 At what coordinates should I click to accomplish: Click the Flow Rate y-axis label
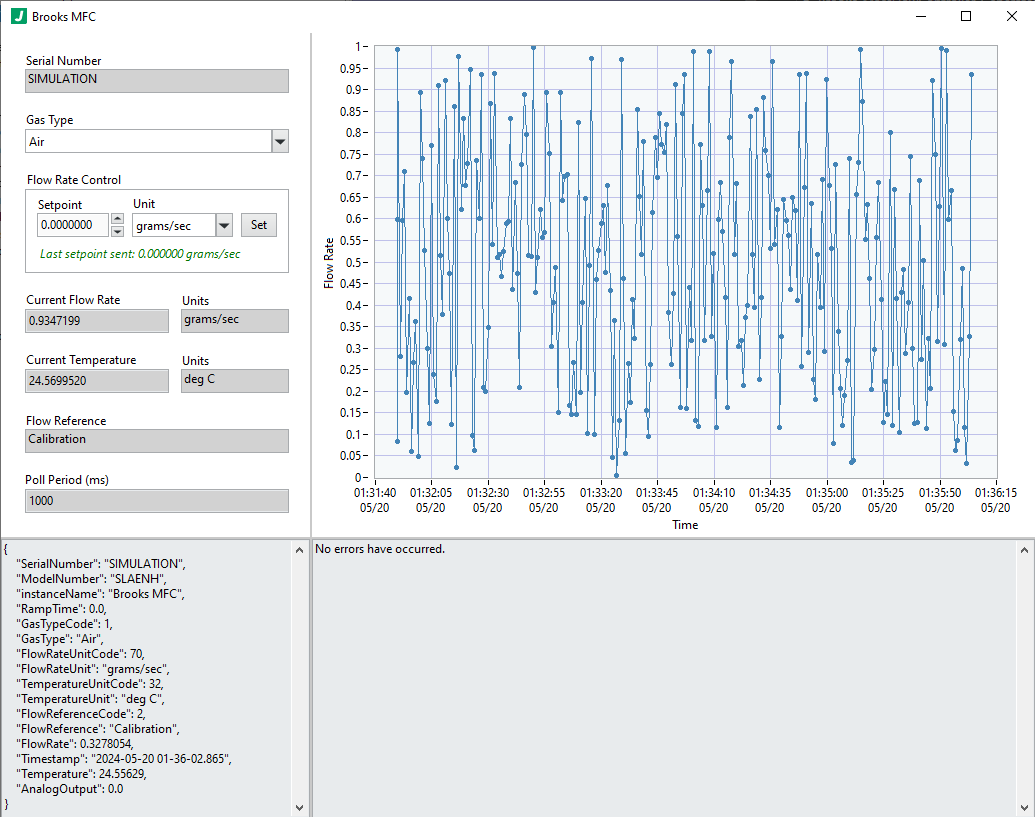tap(329, 263)
